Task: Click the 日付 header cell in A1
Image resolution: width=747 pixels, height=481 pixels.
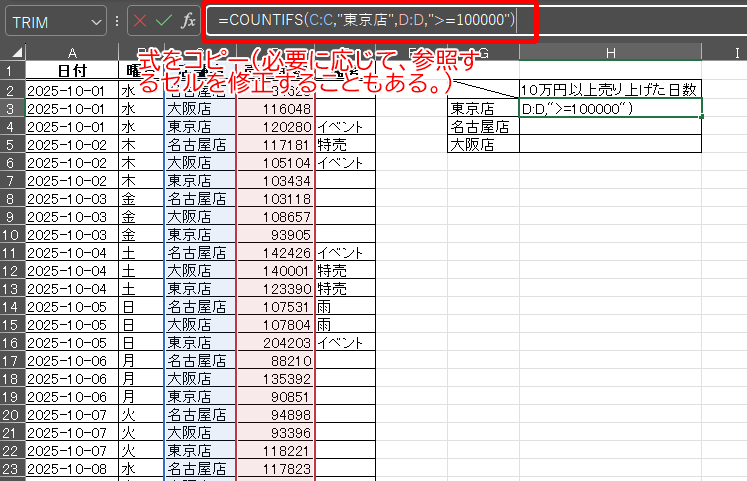Action: [71, 71]
